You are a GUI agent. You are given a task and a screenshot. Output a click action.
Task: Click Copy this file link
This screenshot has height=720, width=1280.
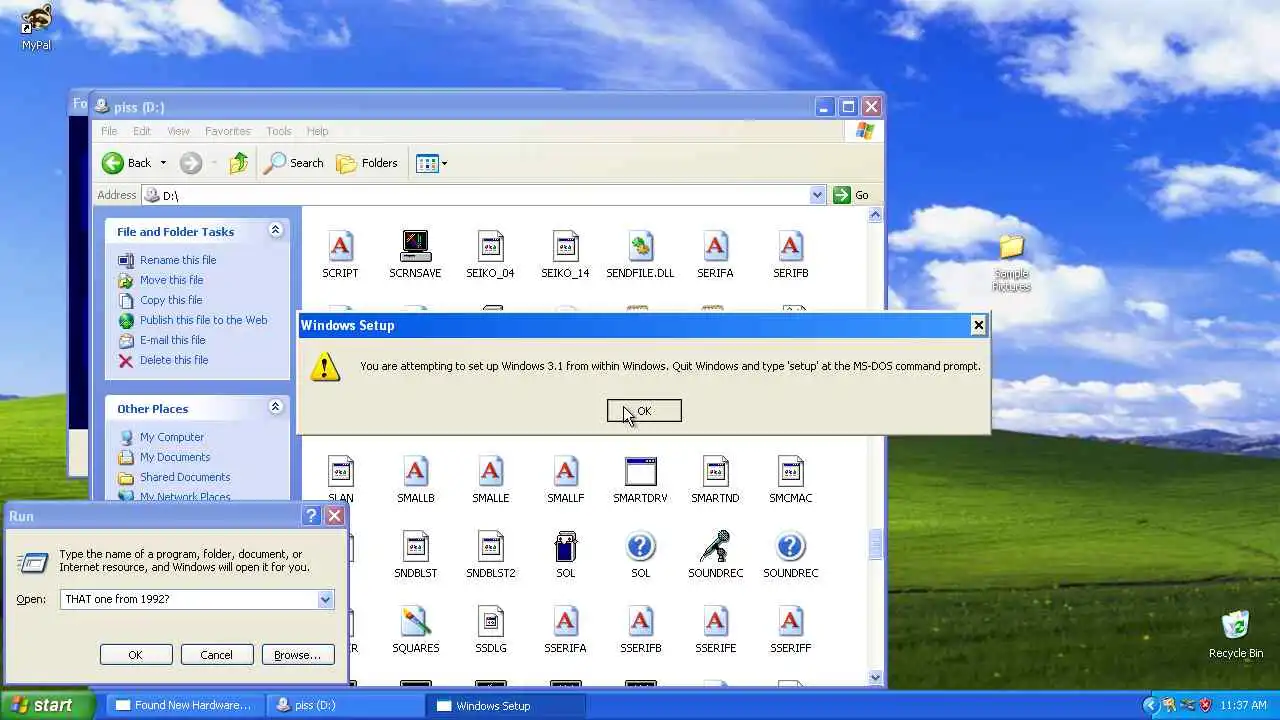[x=171, y=300]
